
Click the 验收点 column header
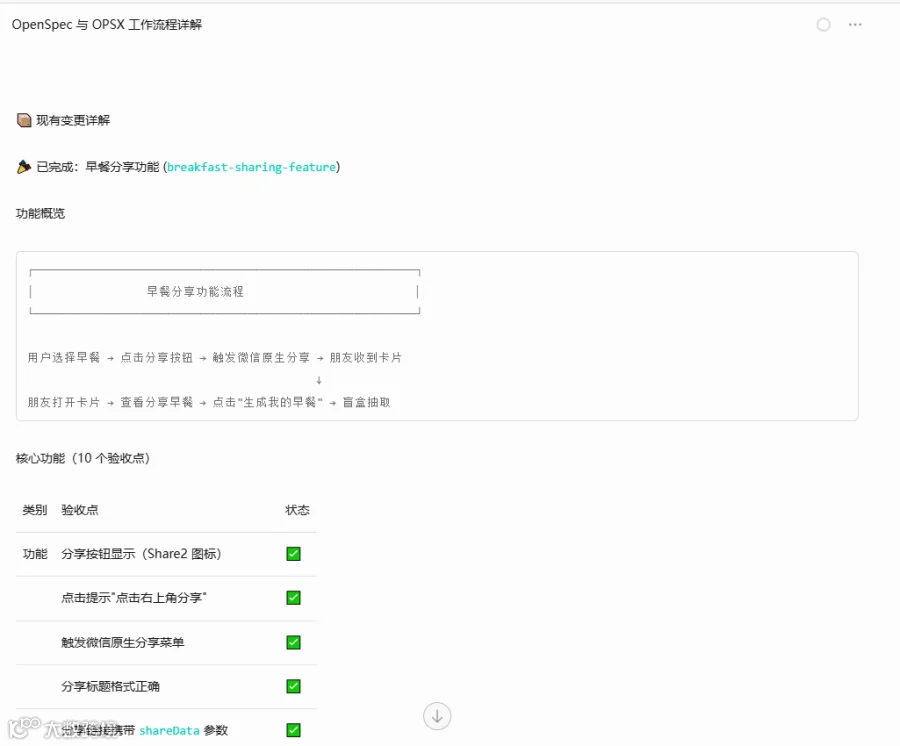80,510
